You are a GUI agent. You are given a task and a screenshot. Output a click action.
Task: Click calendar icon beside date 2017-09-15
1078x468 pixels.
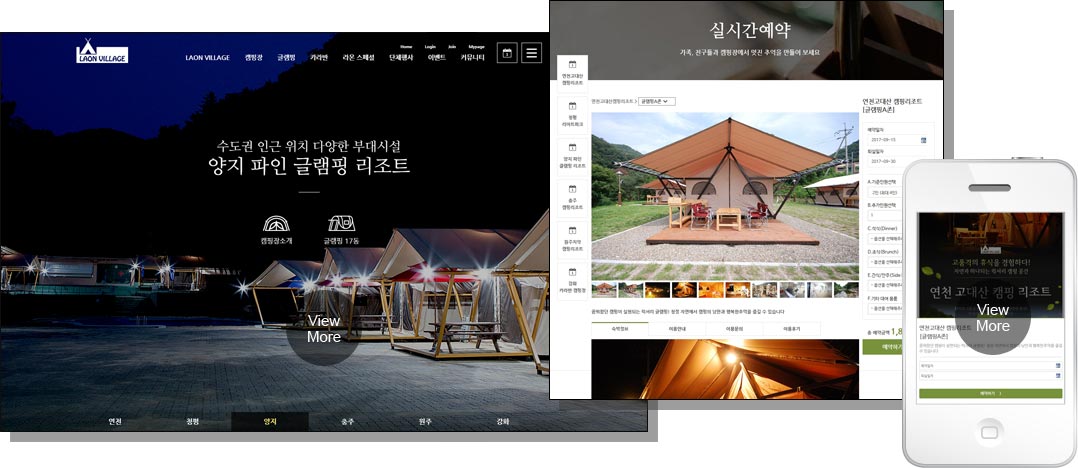click(x=923, y=140)
